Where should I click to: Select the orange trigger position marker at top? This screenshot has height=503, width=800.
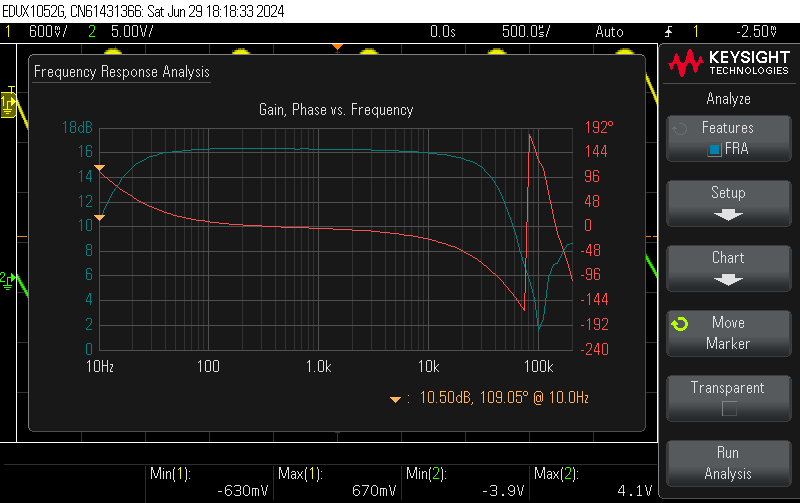click(x=337, y=47)
